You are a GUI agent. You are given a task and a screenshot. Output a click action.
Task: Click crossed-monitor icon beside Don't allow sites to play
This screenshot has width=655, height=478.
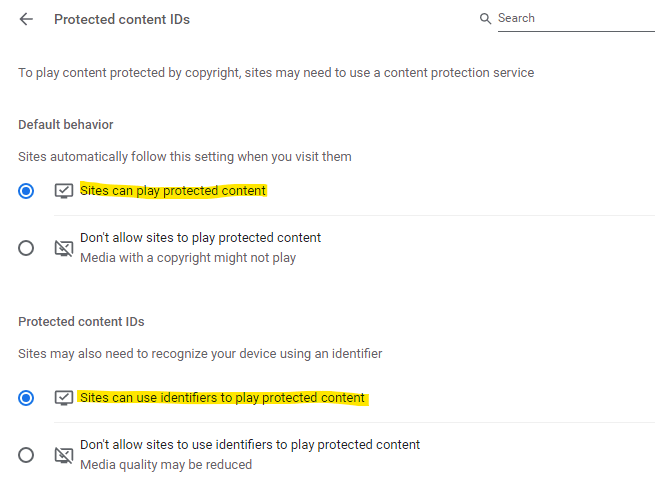click(64, 248)
